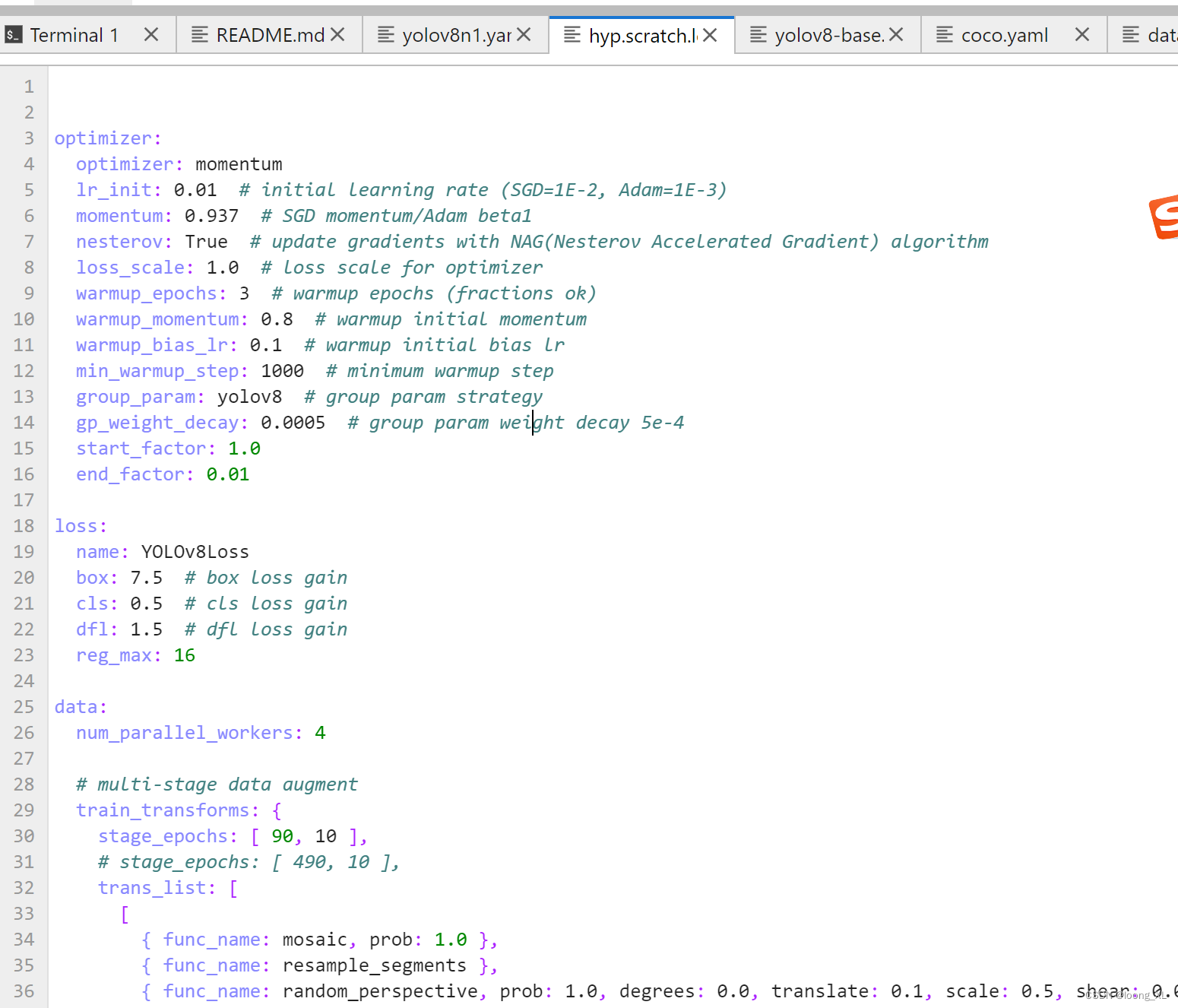
Task: Close the README.md tab
Action: (337, 35)
